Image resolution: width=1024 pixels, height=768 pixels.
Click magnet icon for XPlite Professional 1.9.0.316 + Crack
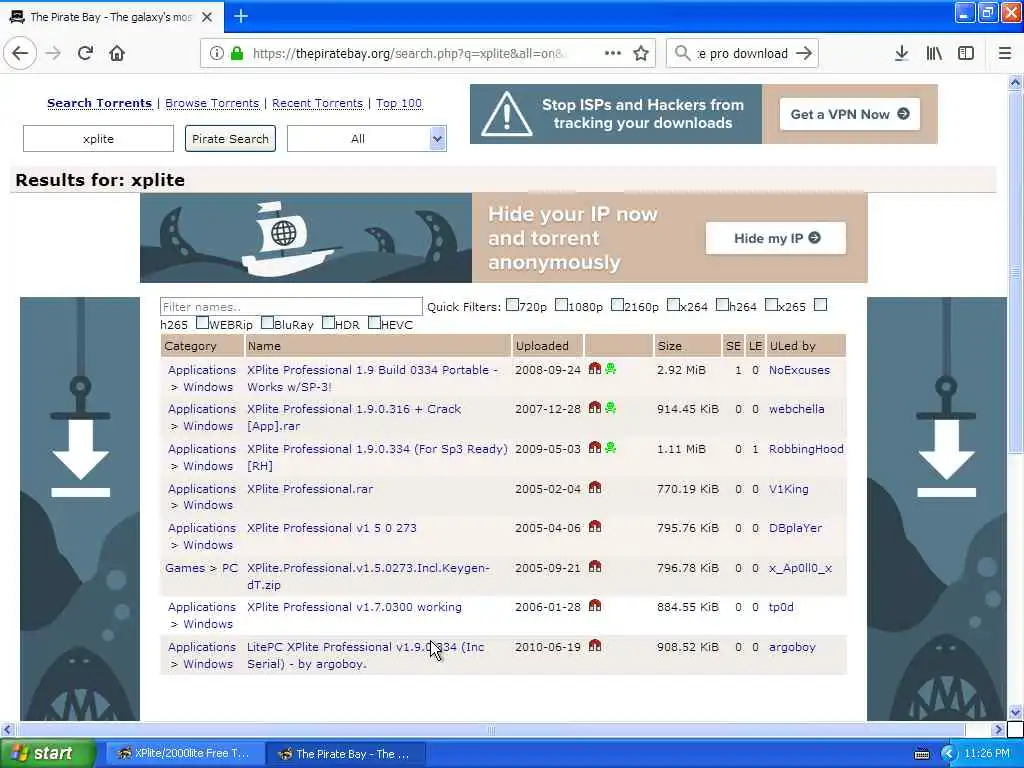coord(594,408)
